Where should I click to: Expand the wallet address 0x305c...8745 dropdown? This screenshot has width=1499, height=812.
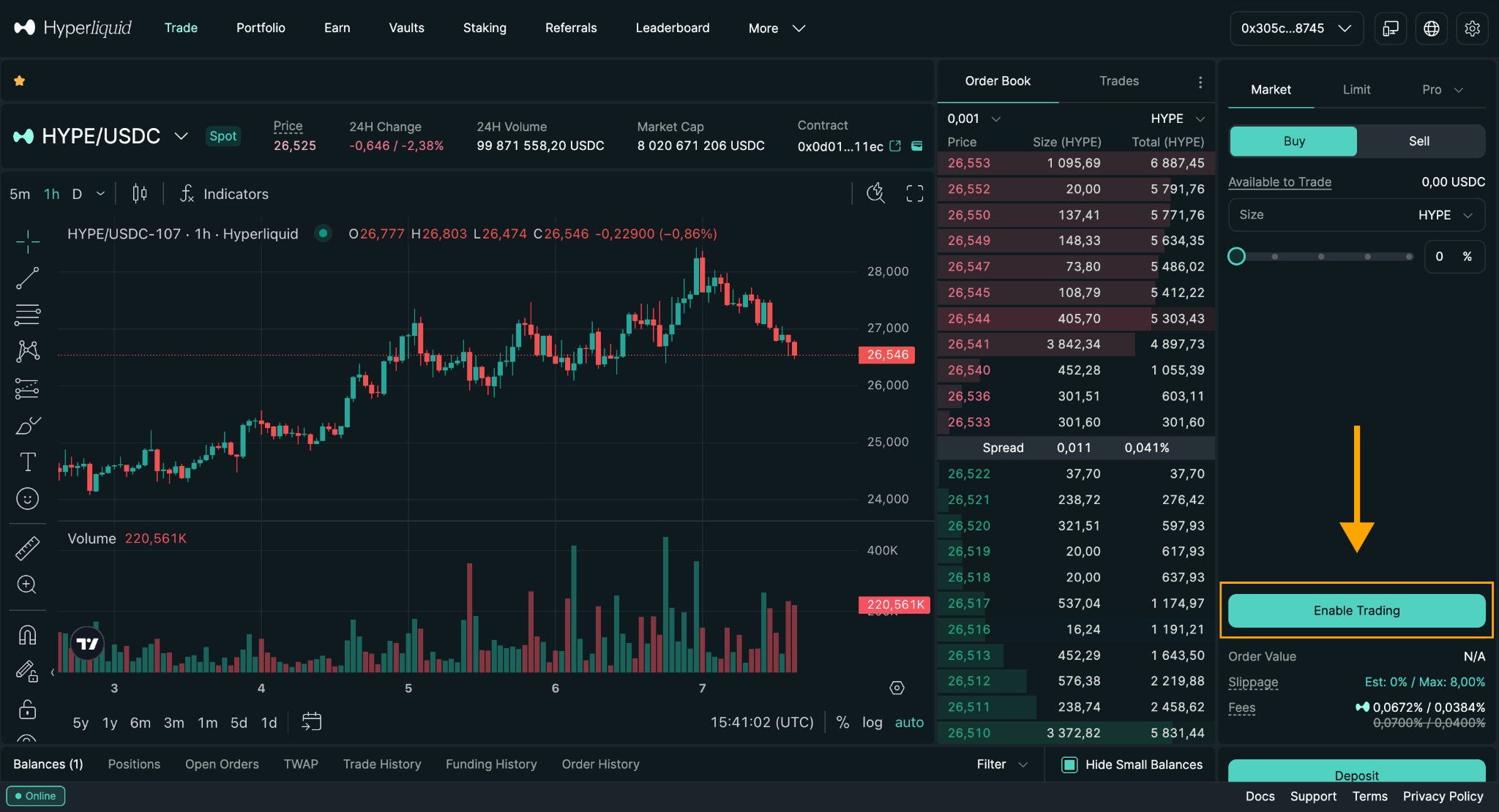(x=1296, y=29)
